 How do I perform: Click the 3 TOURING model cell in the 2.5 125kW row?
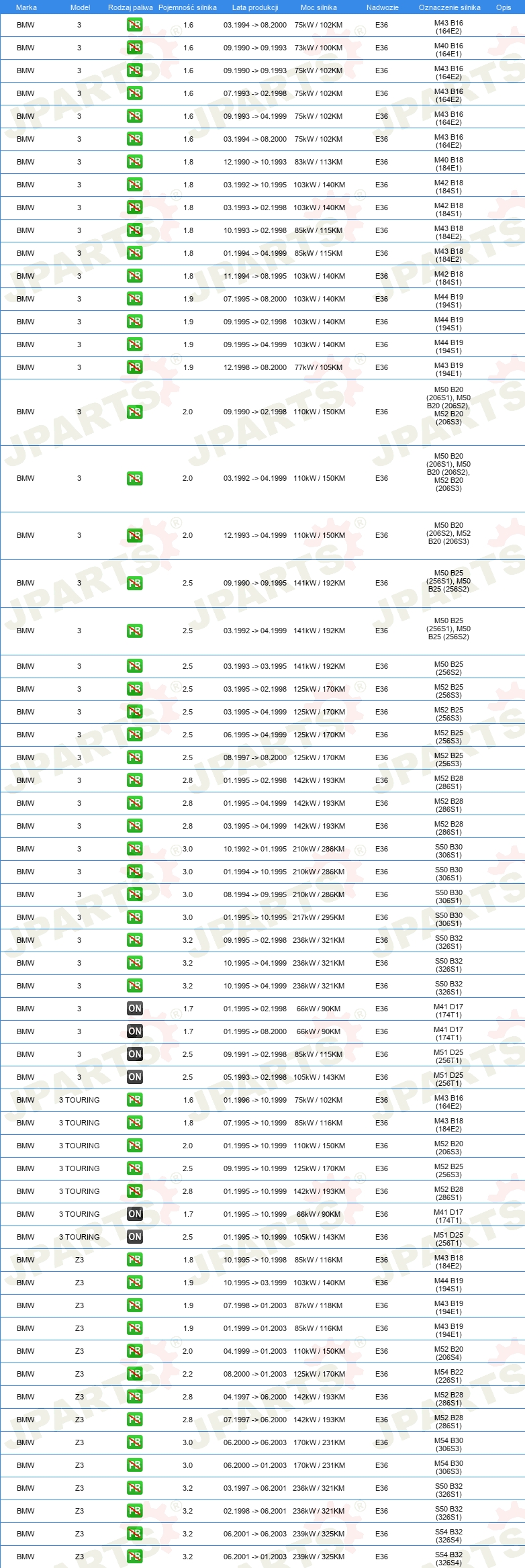(79, 1168)
